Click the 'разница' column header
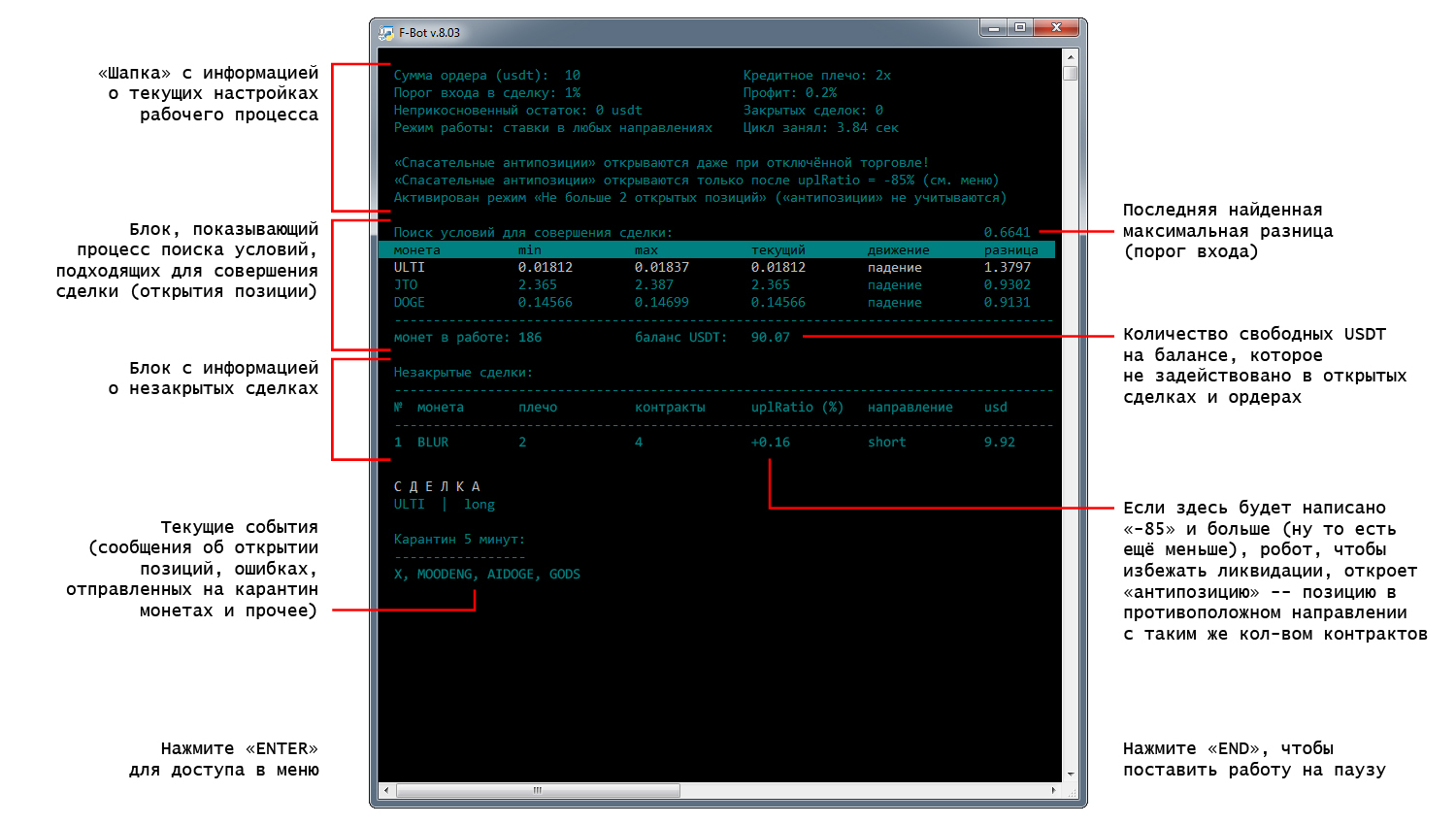 [1011, 250]
